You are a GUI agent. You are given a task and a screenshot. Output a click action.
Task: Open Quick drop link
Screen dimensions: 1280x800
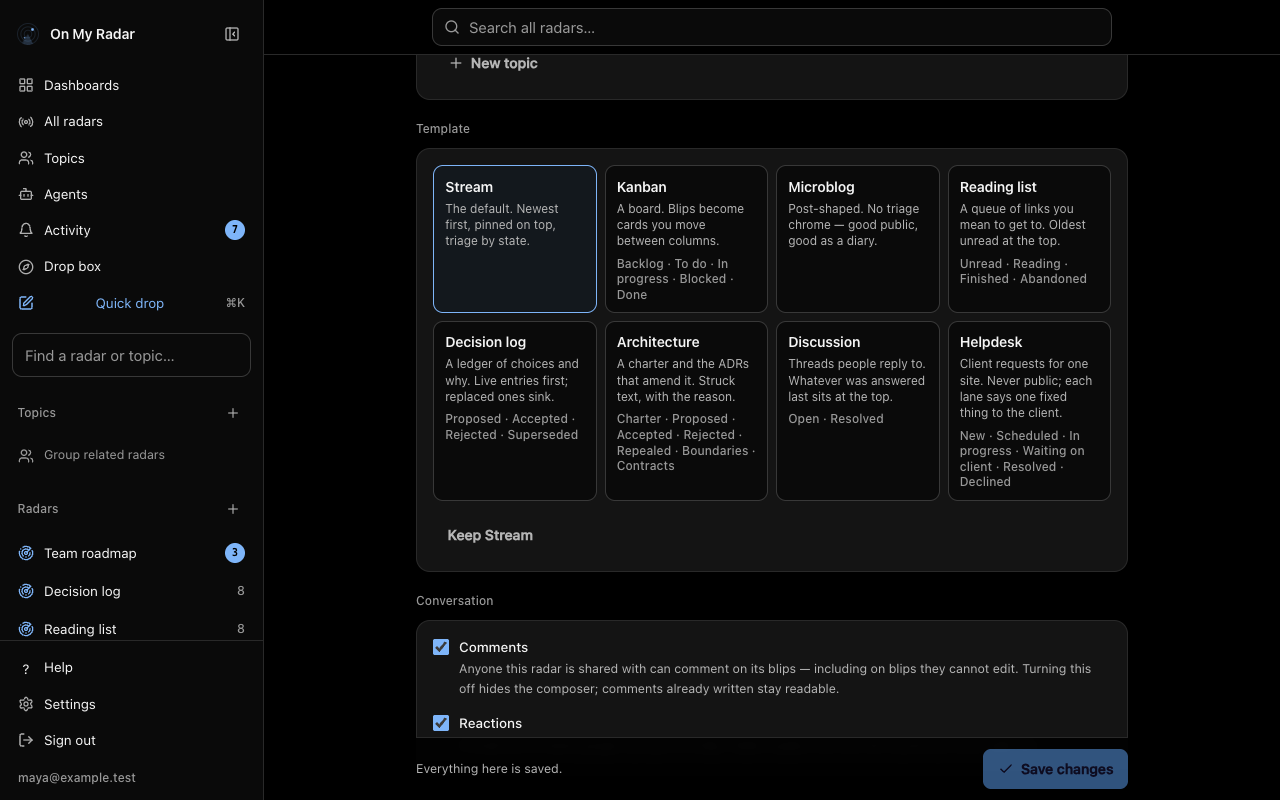131,303
